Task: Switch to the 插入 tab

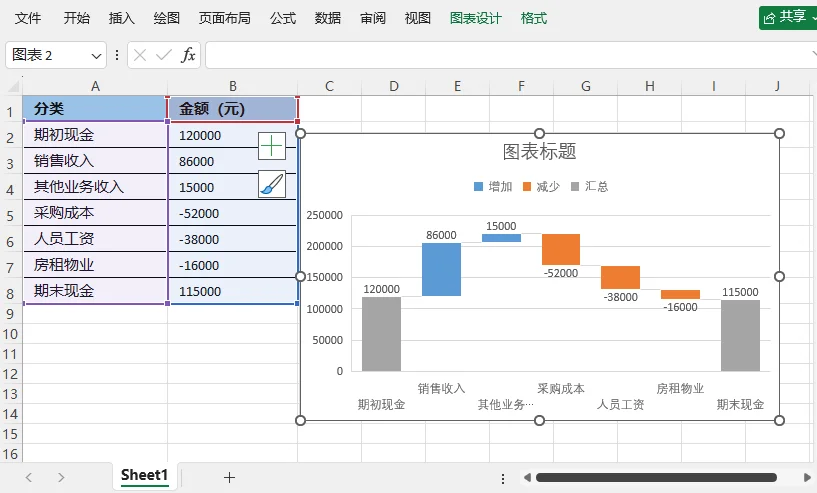Action: [121, 18]
